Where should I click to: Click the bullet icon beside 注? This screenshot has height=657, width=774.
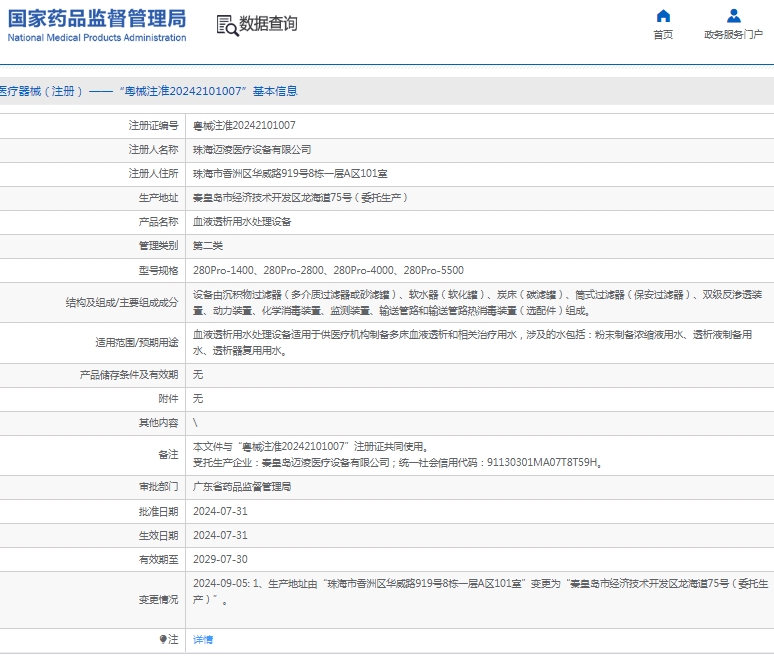coord(163,639)
